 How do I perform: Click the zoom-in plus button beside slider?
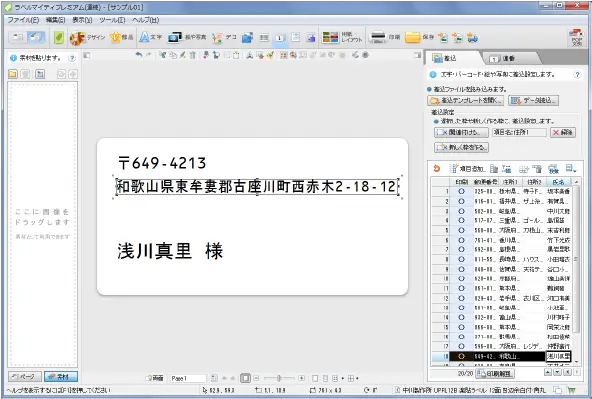click(x=302, y=378)
